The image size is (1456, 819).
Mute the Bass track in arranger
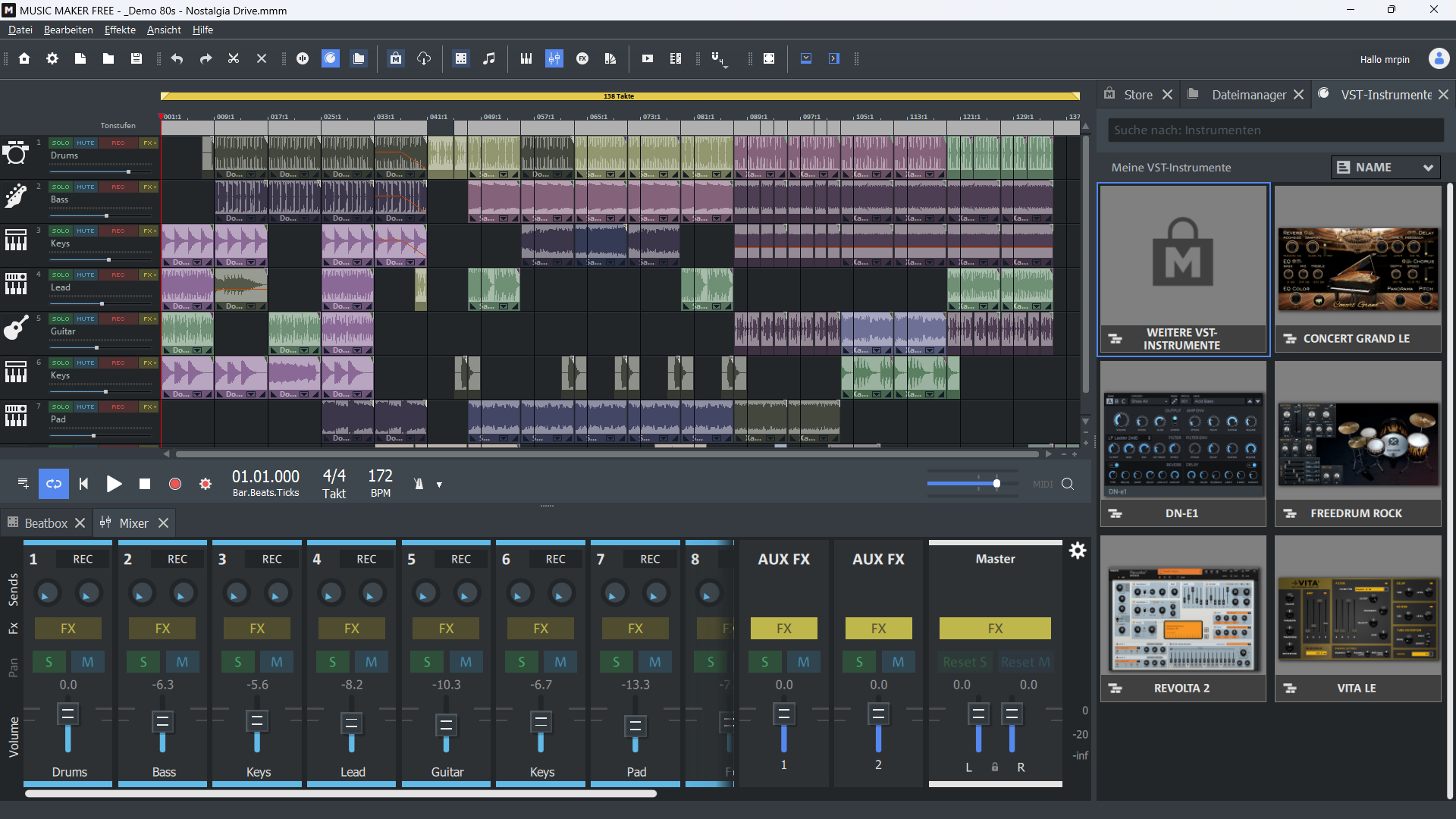86,187
